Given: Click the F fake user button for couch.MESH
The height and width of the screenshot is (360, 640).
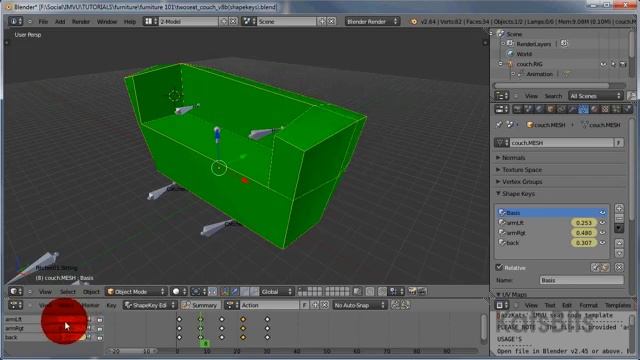Looking at the screenshot, I should tap(619, 142).
